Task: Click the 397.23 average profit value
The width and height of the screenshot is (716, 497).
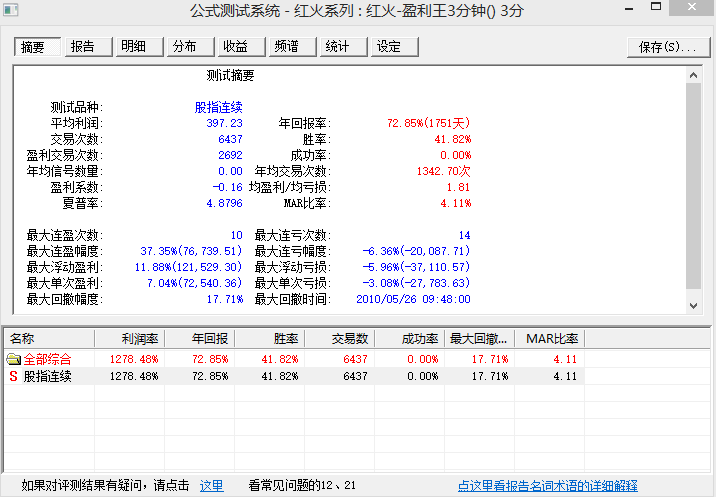Action: click(x=224, y=123)
